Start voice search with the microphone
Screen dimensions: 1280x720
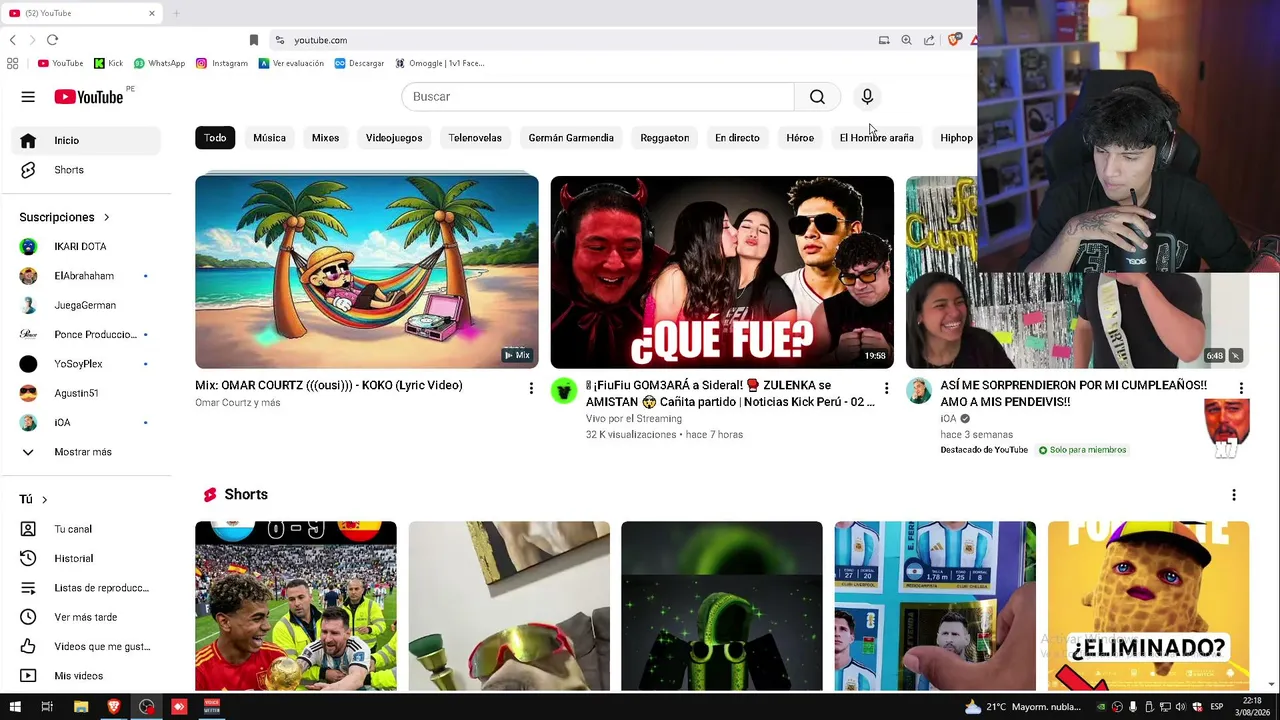[867, 97]
